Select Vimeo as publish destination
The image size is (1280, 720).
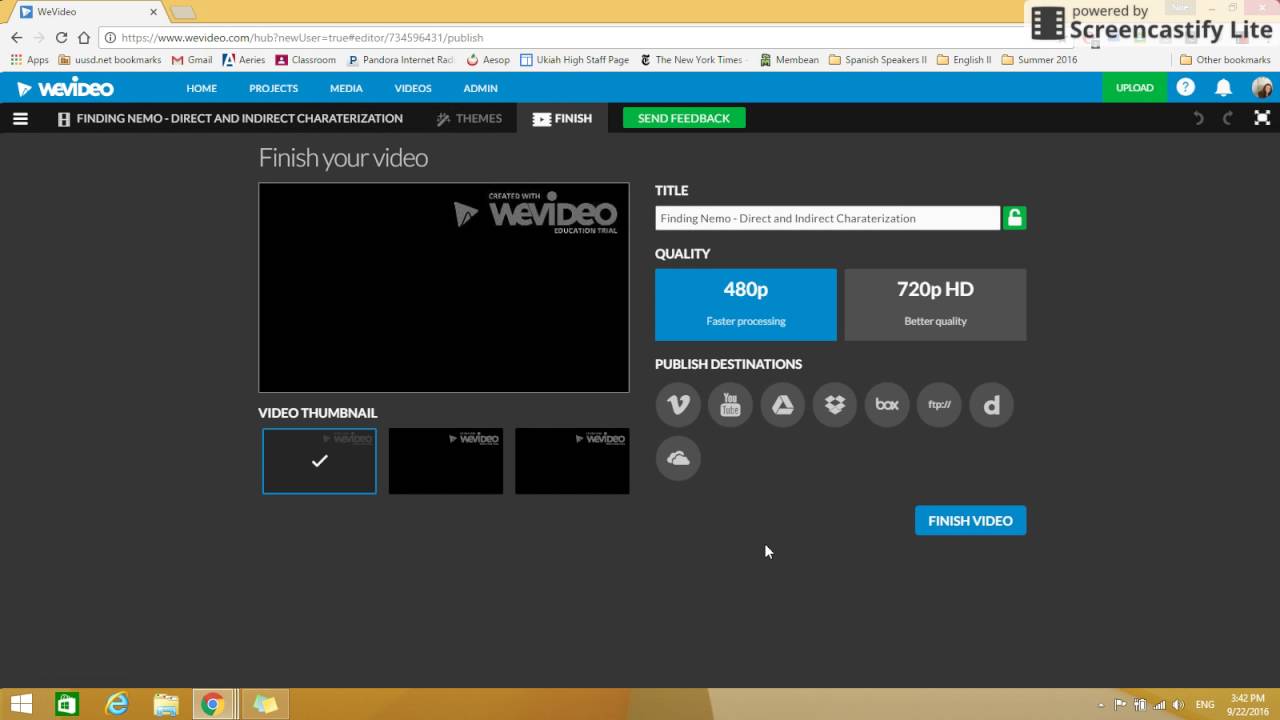pyautogui.click(x=678, y=405)
